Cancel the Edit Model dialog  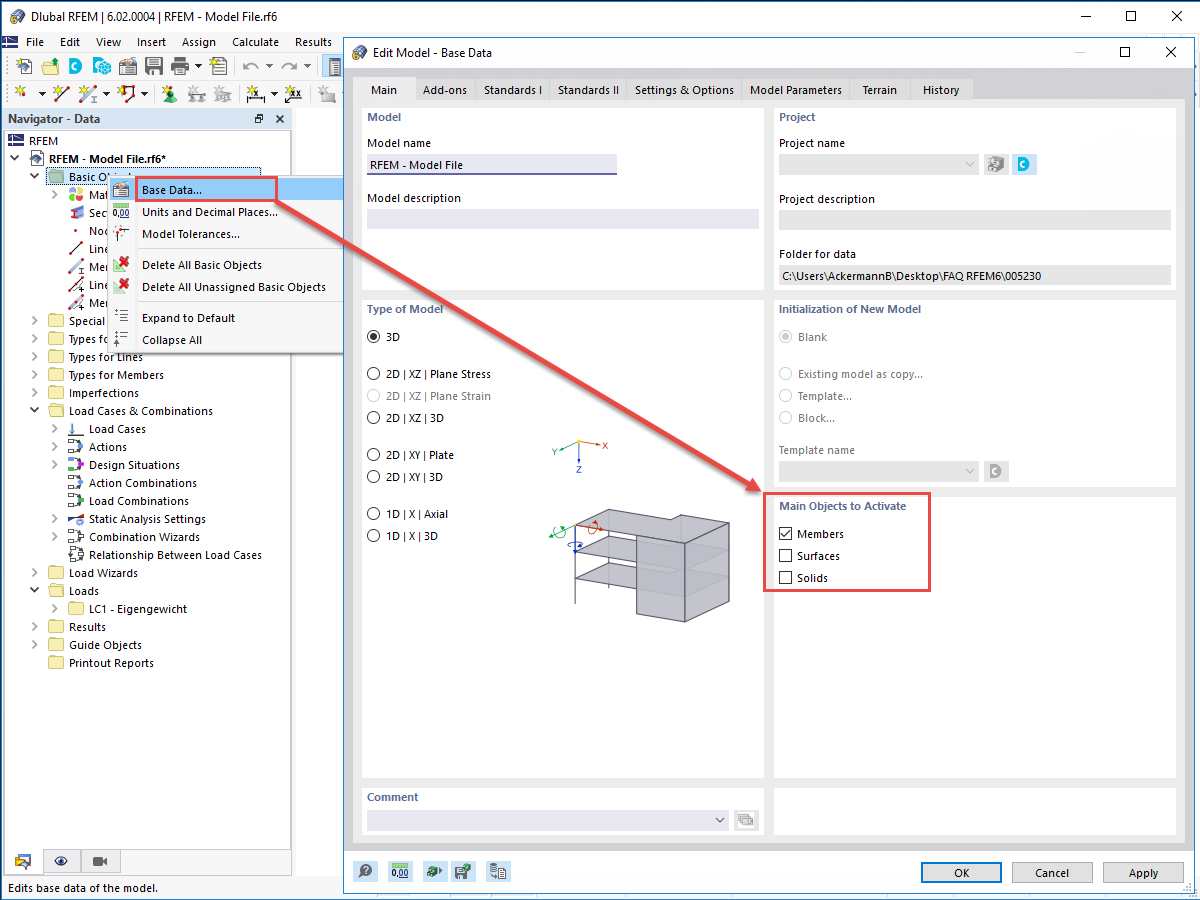(x=1052, y=872)
